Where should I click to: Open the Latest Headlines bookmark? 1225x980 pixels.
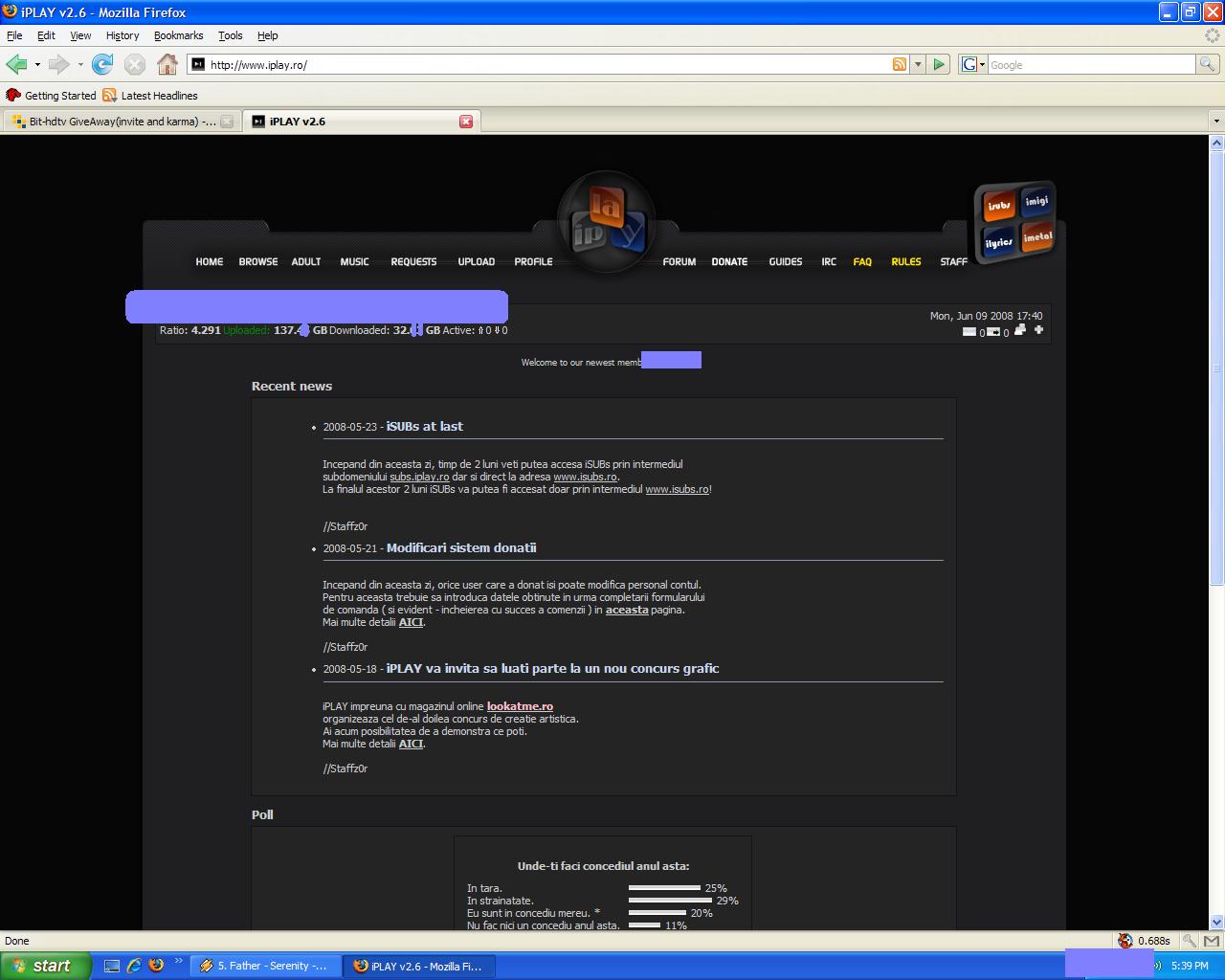click(150, 96)
